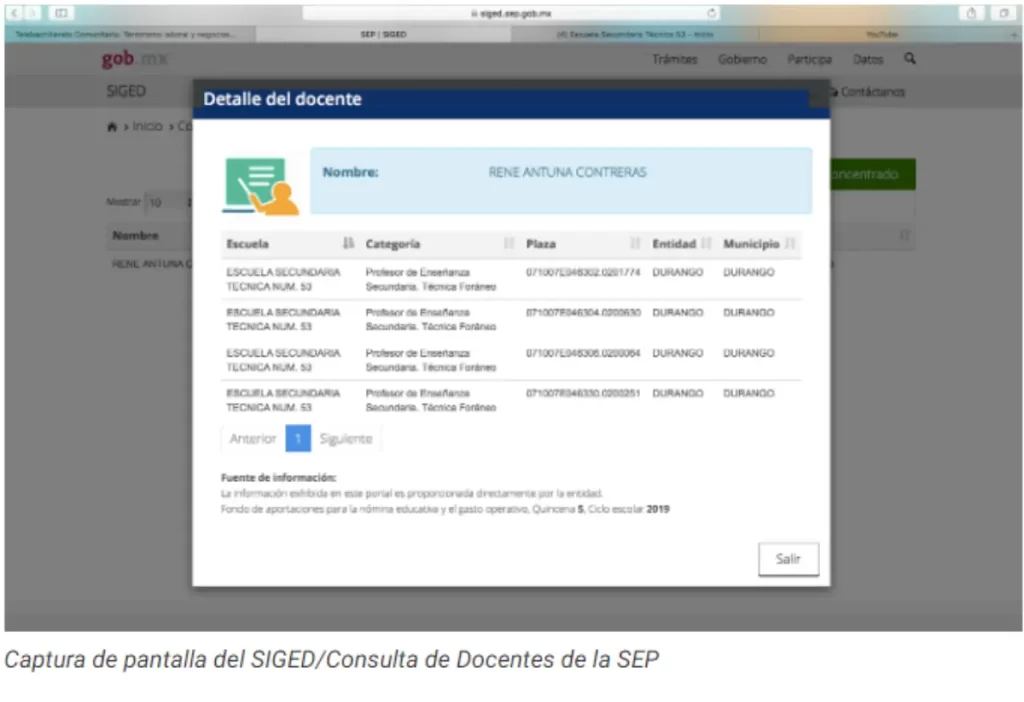Image resolution: width=1024 pixels, height=702 pixels.
Task: Click the browser tab overview icon
Action: (62, 14)
